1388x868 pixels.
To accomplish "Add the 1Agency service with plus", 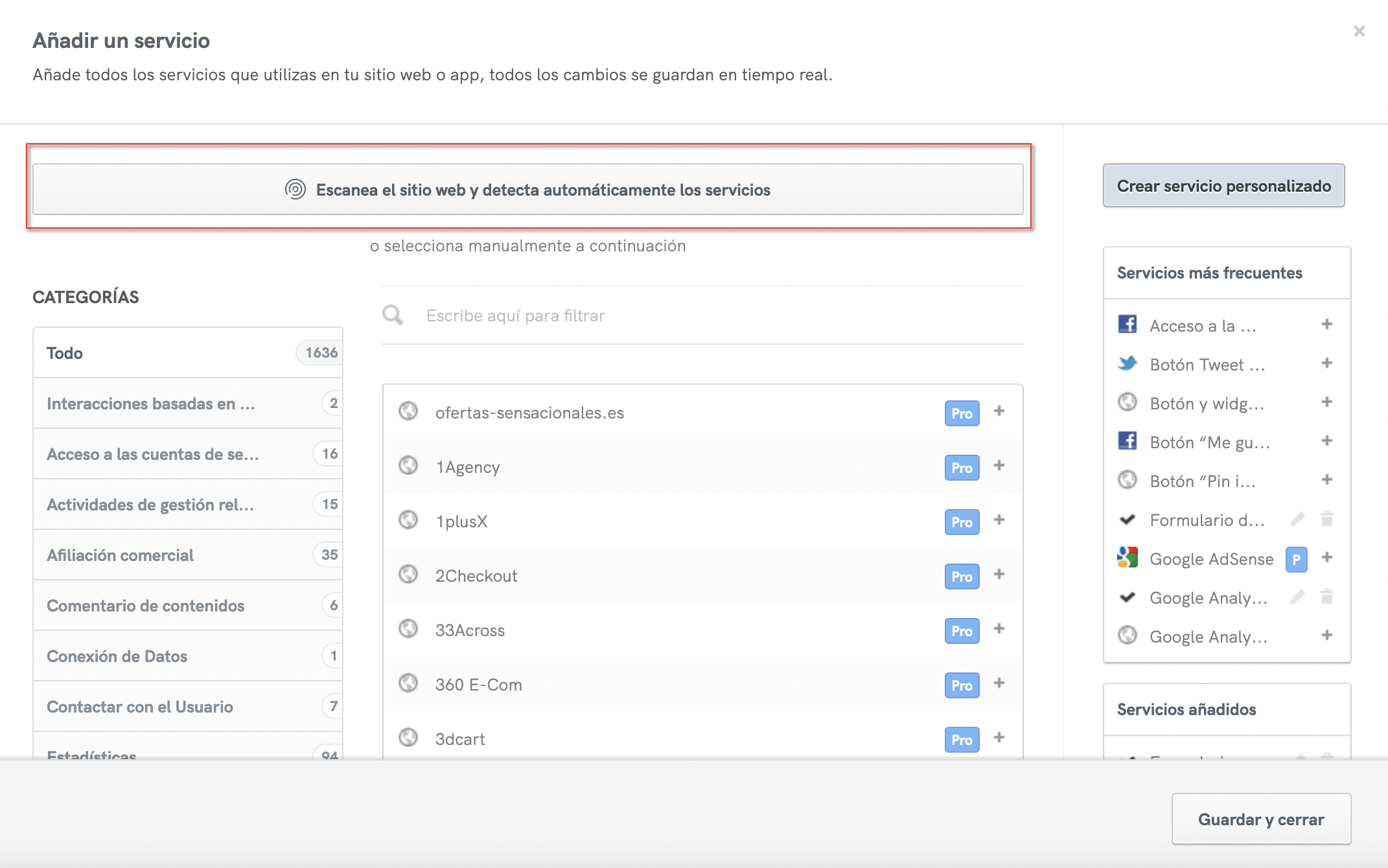I will 999,466.
